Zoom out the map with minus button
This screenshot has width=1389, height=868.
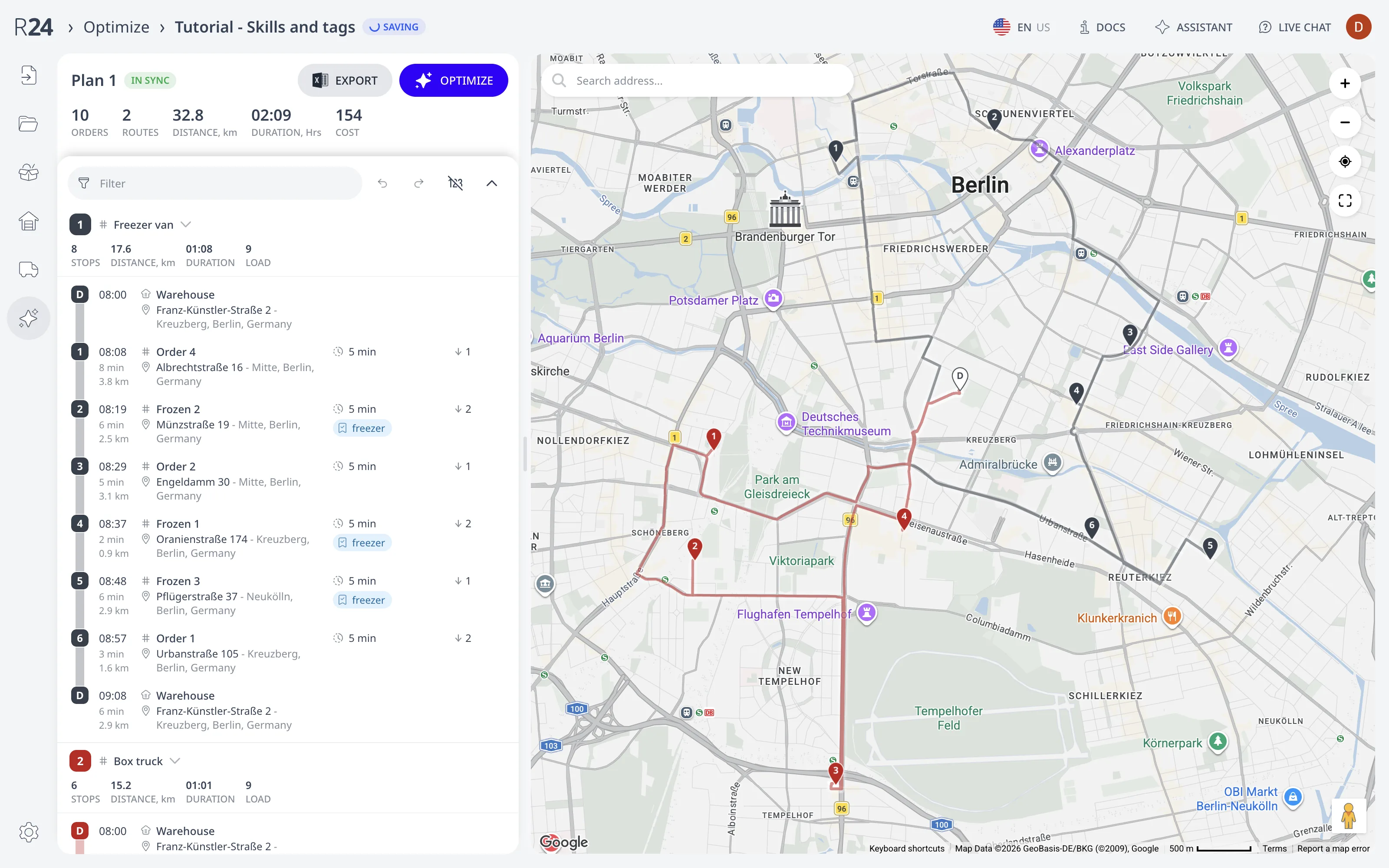tap(1345, 122)
